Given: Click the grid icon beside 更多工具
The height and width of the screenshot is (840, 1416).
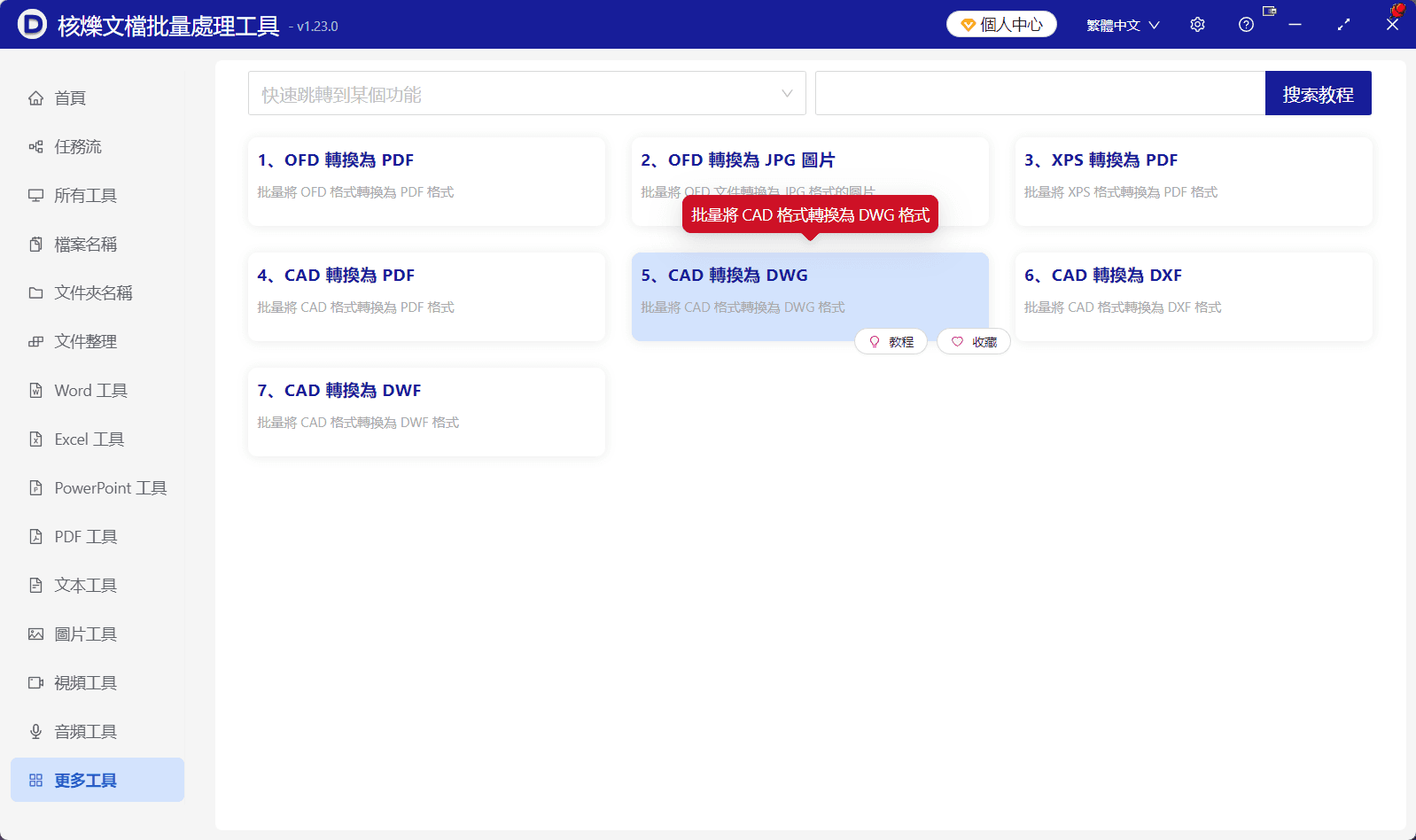Looking at the screenshot, I should click(35, 780).
